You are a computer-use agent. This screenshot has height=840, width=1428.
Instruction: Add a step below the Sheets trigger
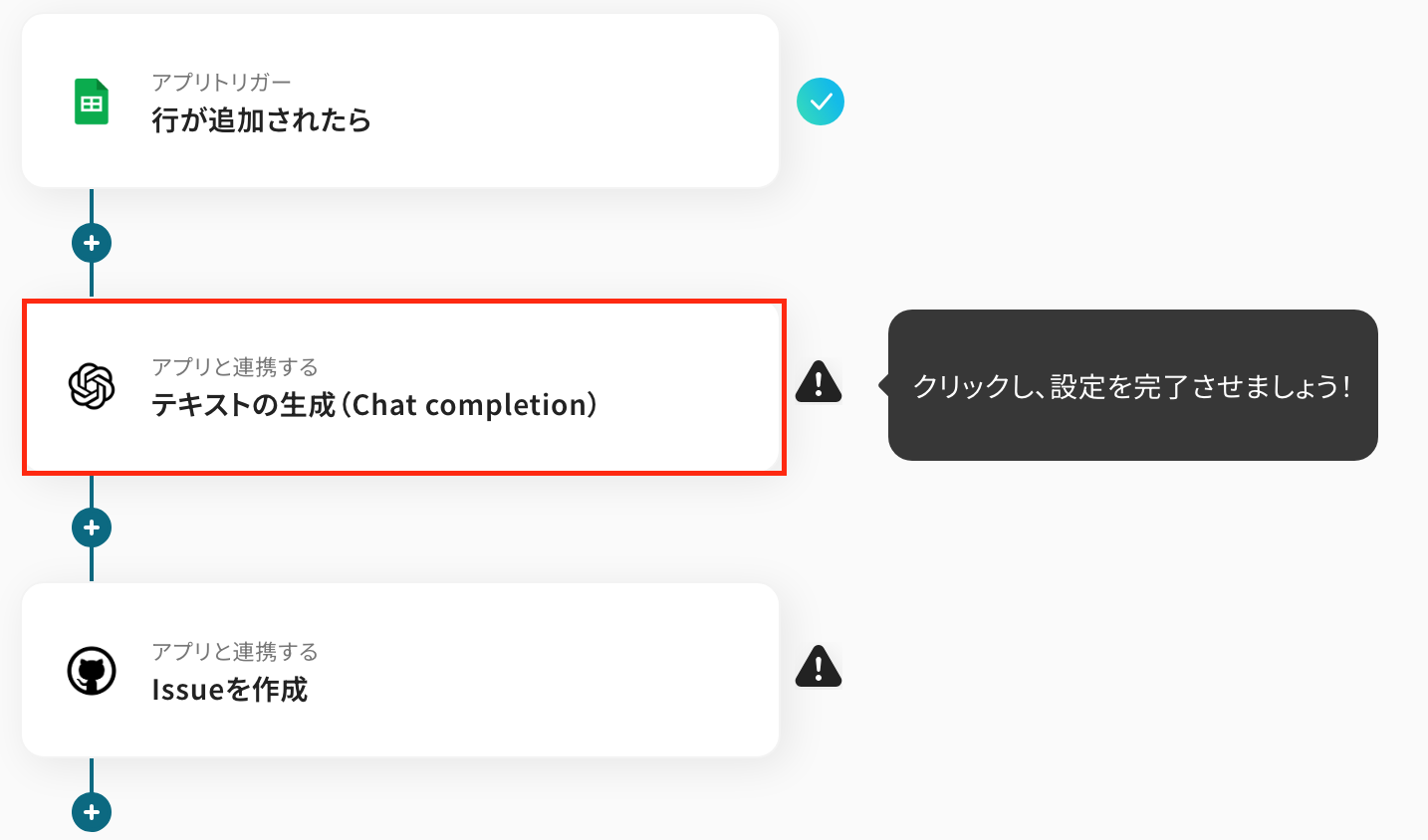pyautogui.click(x=92, y=243)
